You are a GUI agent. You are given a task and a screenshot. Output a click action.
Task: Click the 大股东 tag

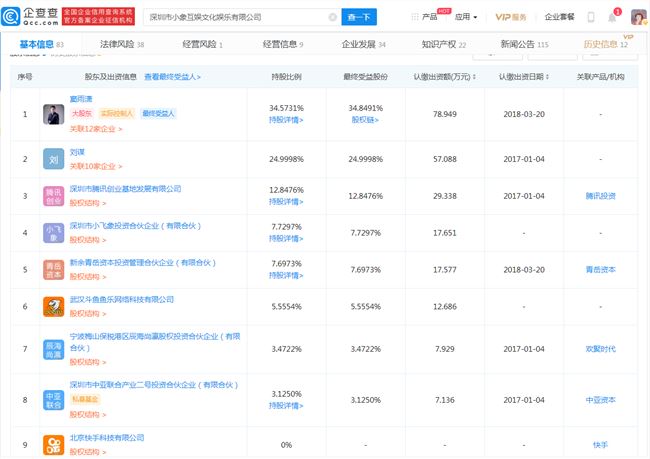(x=82, y=113)
